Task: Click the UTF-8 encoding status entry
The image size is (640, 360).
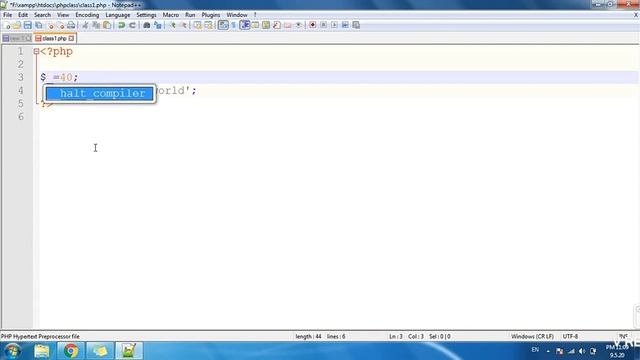Action: tap(570, 336)
